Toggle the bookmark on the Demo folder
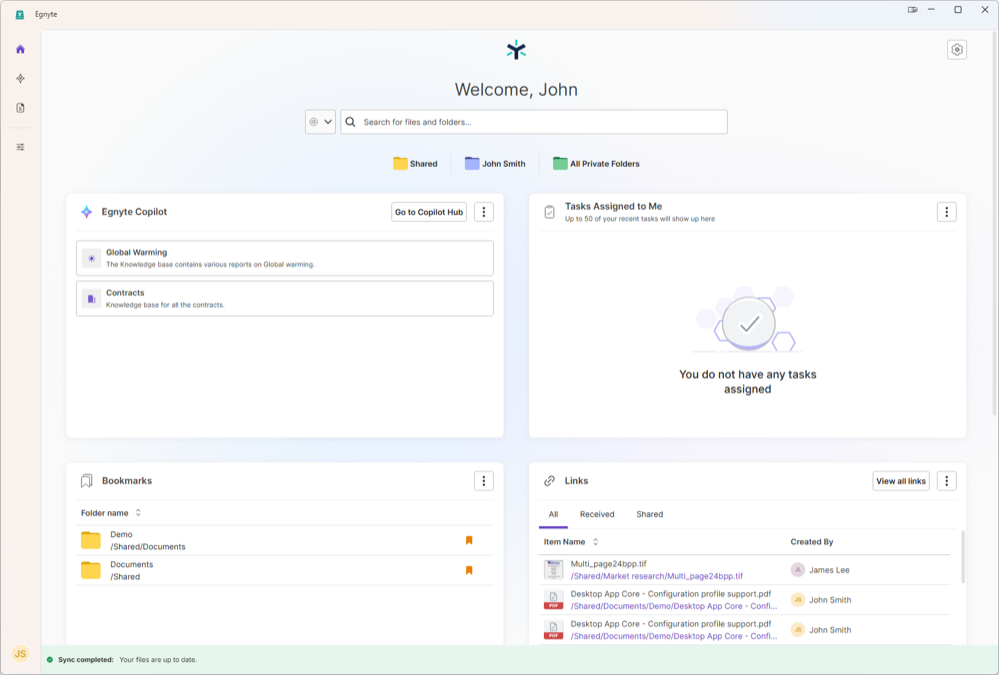The image size is (999, 675). click(469, 540)
